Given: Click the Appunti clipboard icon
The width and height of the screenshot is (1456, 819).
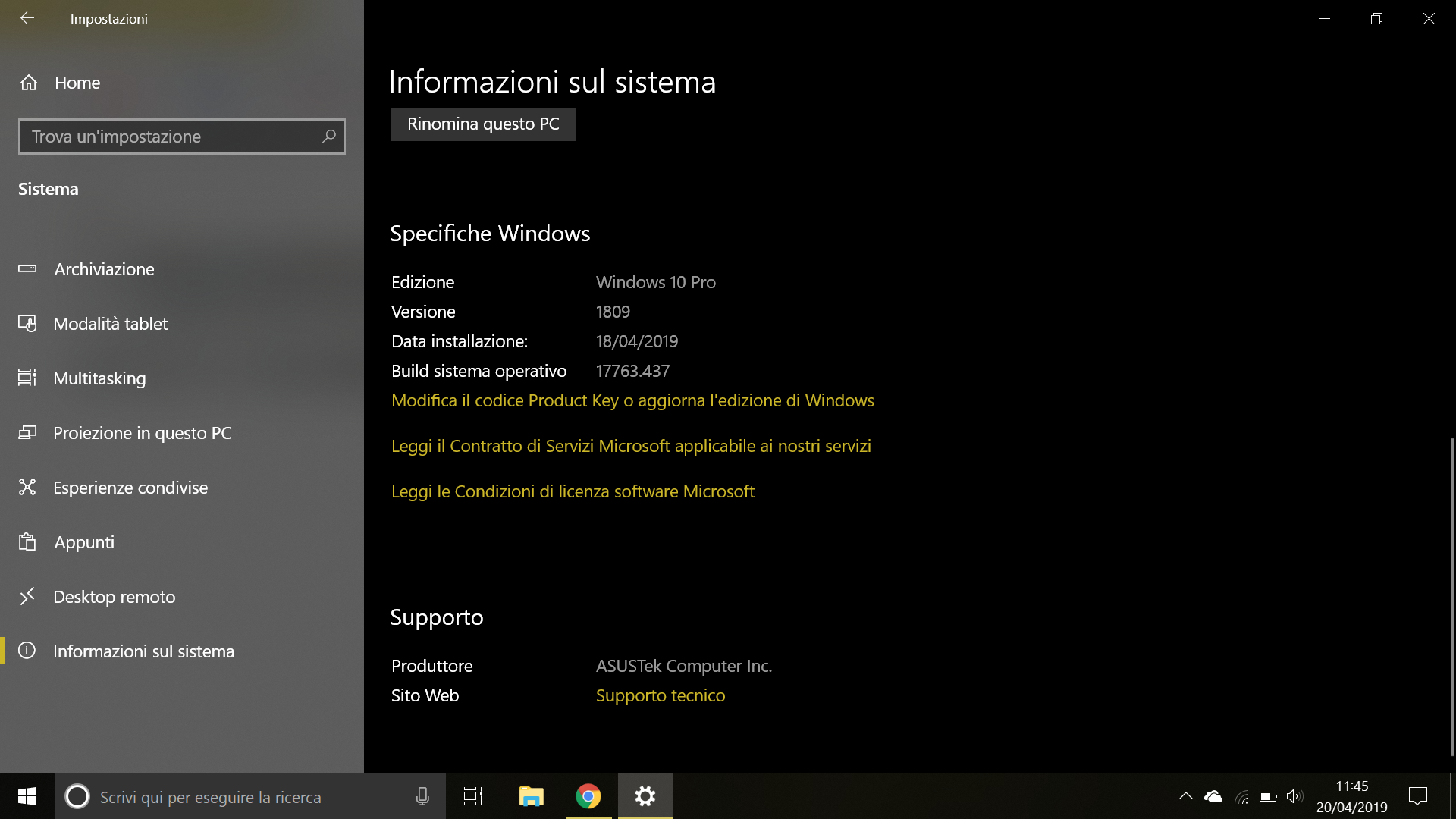Looking at the screenshot, I should point(27,541).
